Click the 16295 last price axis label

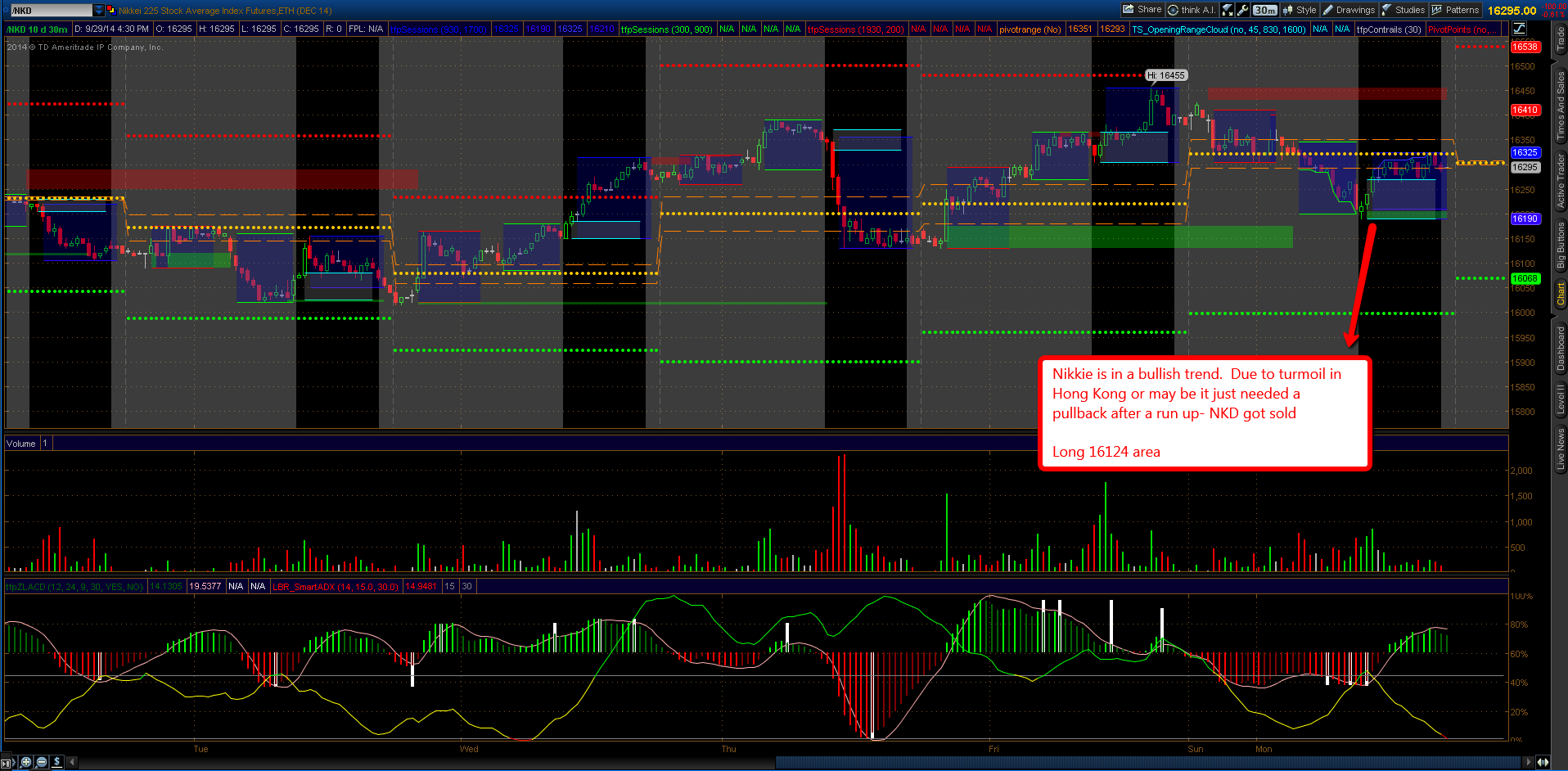[x=1525, y=167]
